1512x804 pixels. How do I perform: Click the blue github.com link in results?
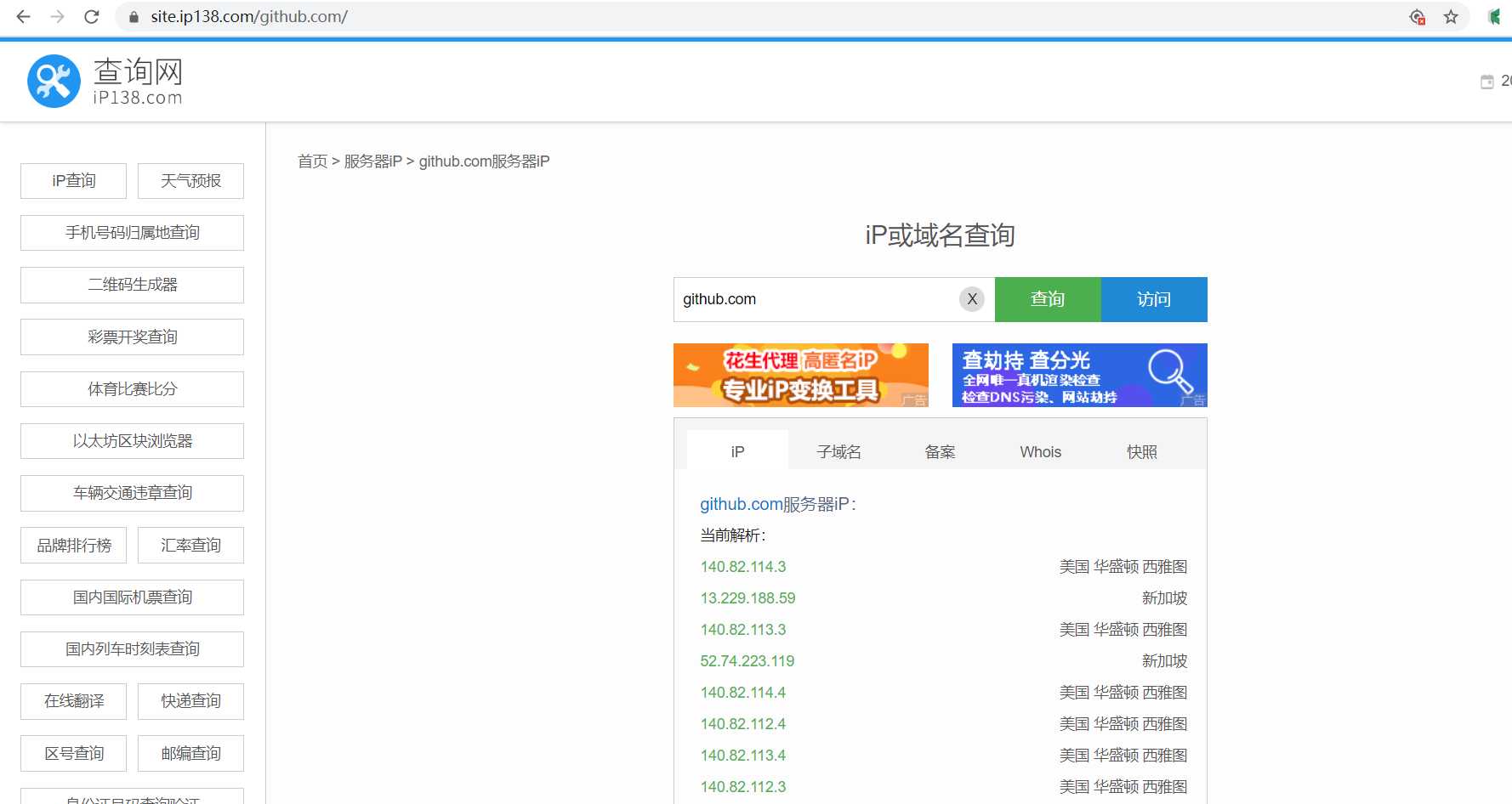click(x=742, y=504)
